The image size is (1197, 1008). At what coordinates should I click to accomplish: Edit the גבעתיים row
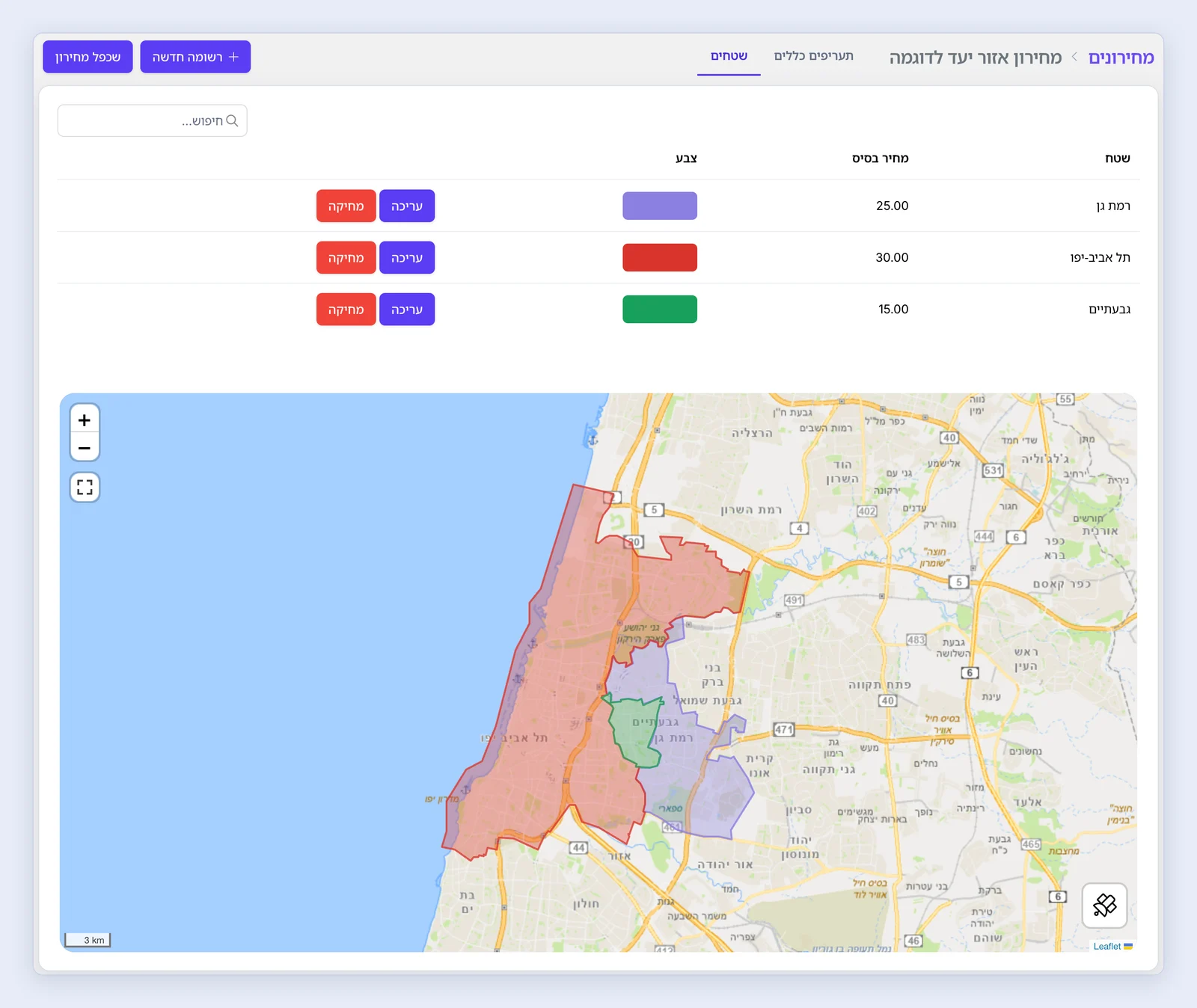[x=407, y=309]
